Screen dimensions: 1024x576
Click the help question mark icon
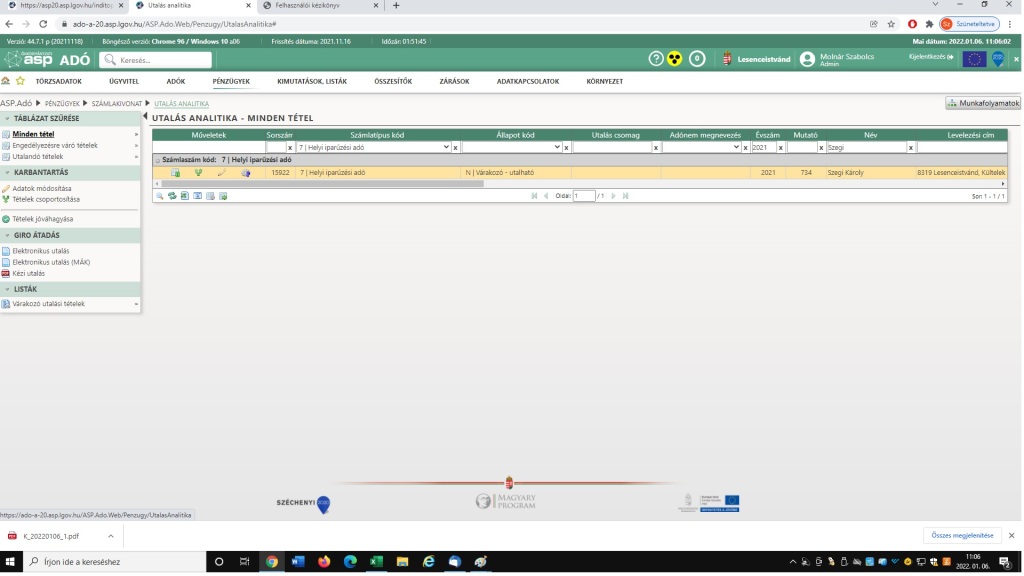coord(656,59)
